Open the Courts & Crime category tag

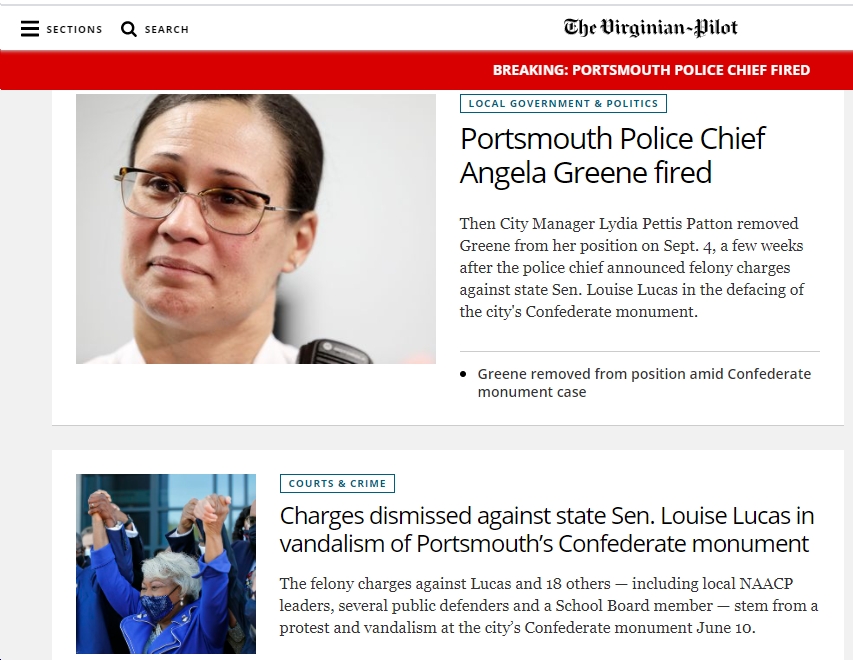click(337, 483)
